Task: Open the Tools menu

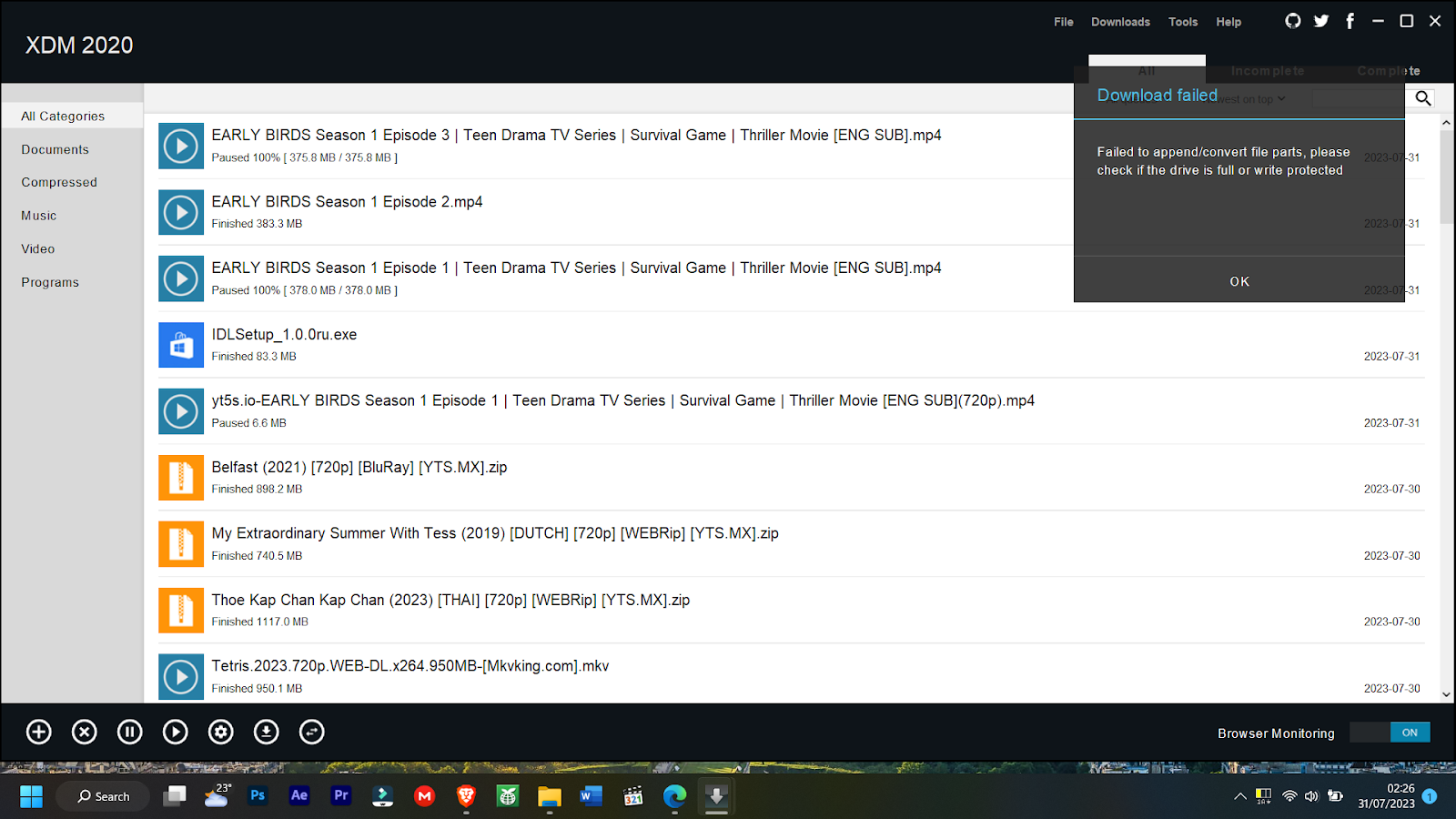Action: 1183,22
